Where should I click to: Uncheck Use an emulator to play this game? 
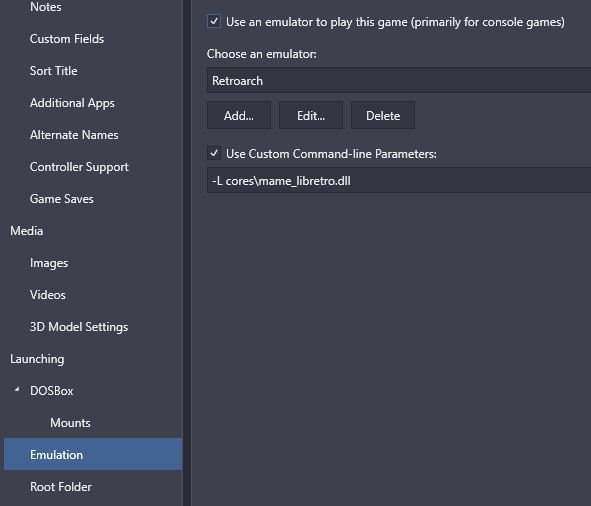pyautogui.click(x=214, y=21)
